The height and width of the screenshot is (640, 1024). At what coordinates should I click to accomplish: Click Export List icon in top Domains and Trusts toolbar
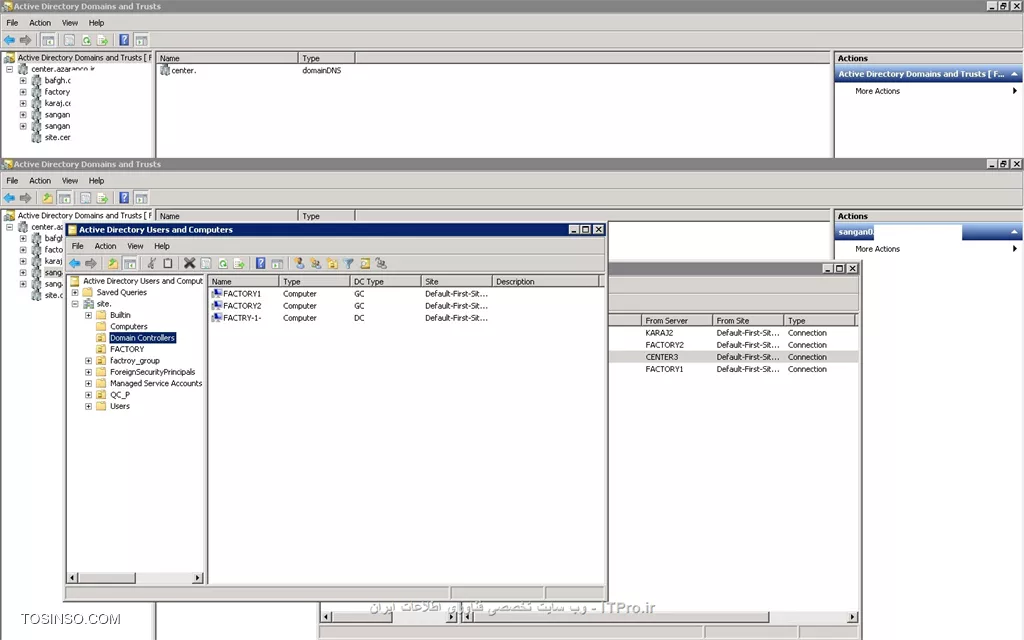pyautogui.click(x=103, y=40)
